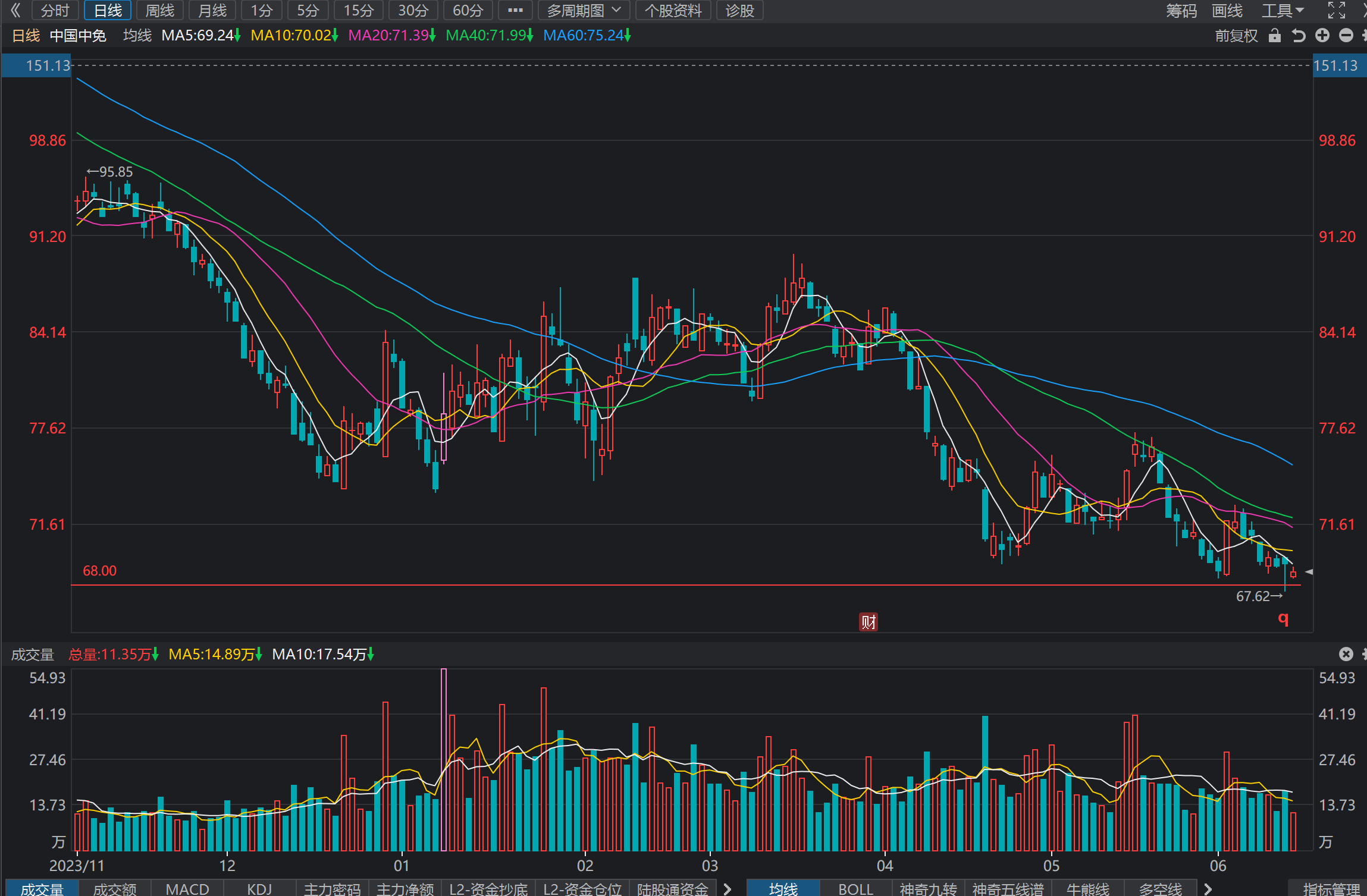Expand the 工具 tools dropdown
The height and width of the screenshot is (896, 1367).
[1283, 10]
